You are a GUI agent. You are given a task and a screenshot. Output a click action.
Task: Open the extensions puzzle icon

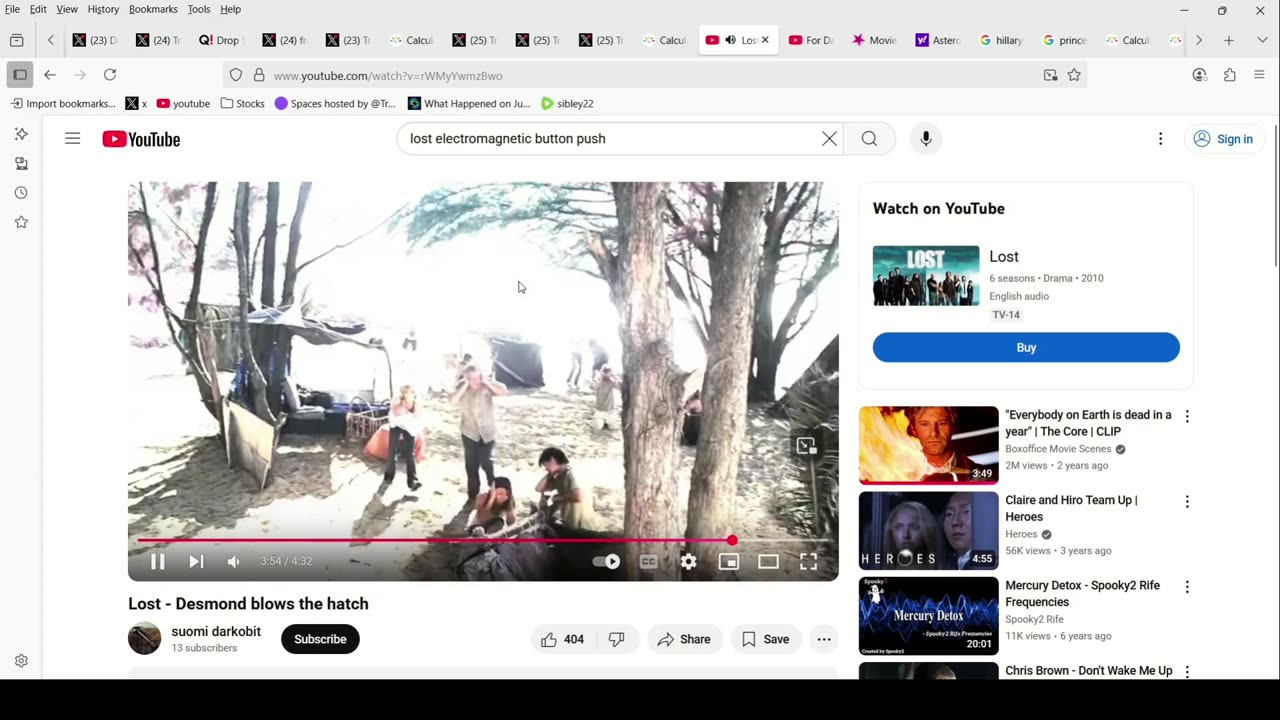click(1230, 75)
